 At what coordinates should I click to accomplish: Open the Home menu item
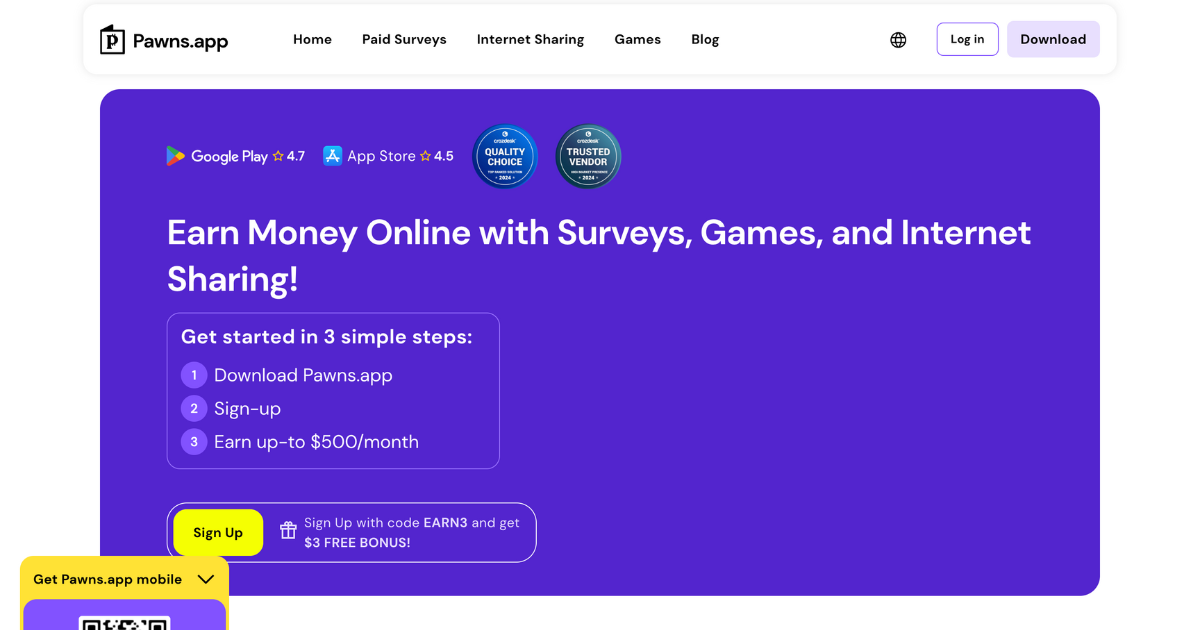312,40
